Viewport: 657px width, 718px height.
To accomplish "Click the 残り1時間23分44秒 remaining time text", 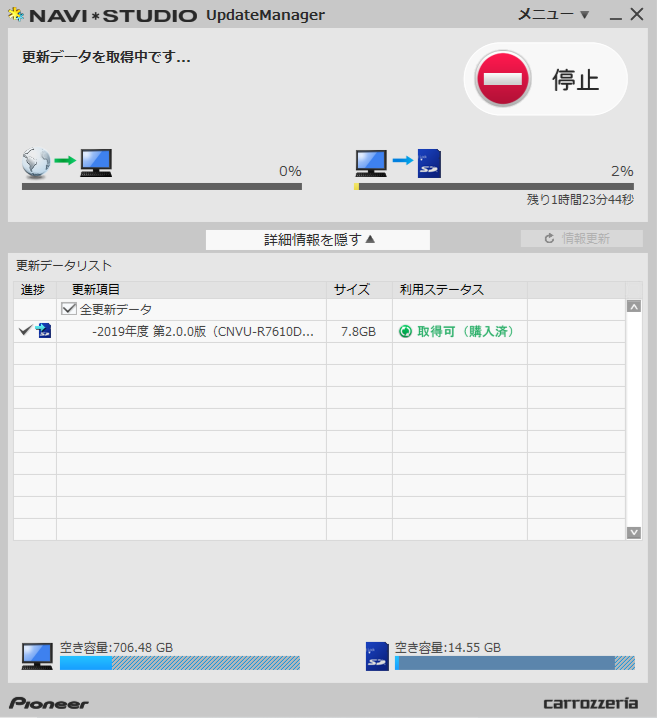I will (x=580, y=200).
